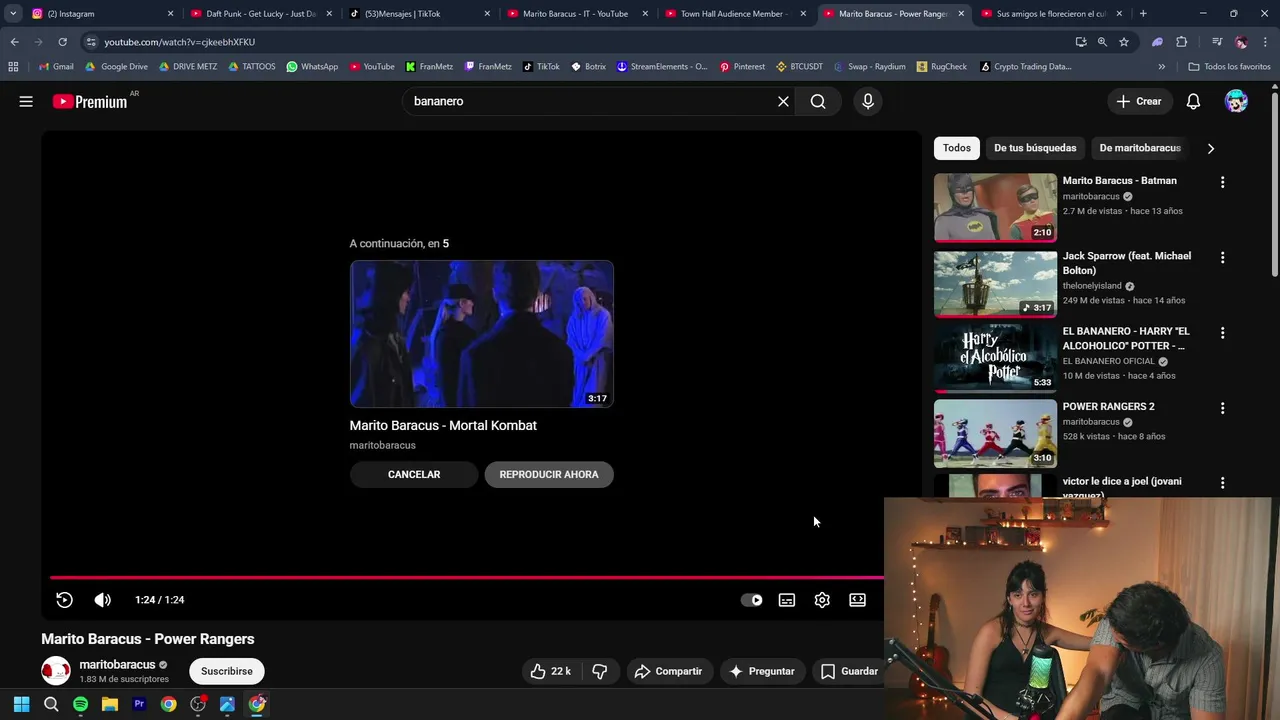This screenshot has height=720, width=1280.
Task: Switch to TikTok Mensajes tab
Action: [417, 14]
